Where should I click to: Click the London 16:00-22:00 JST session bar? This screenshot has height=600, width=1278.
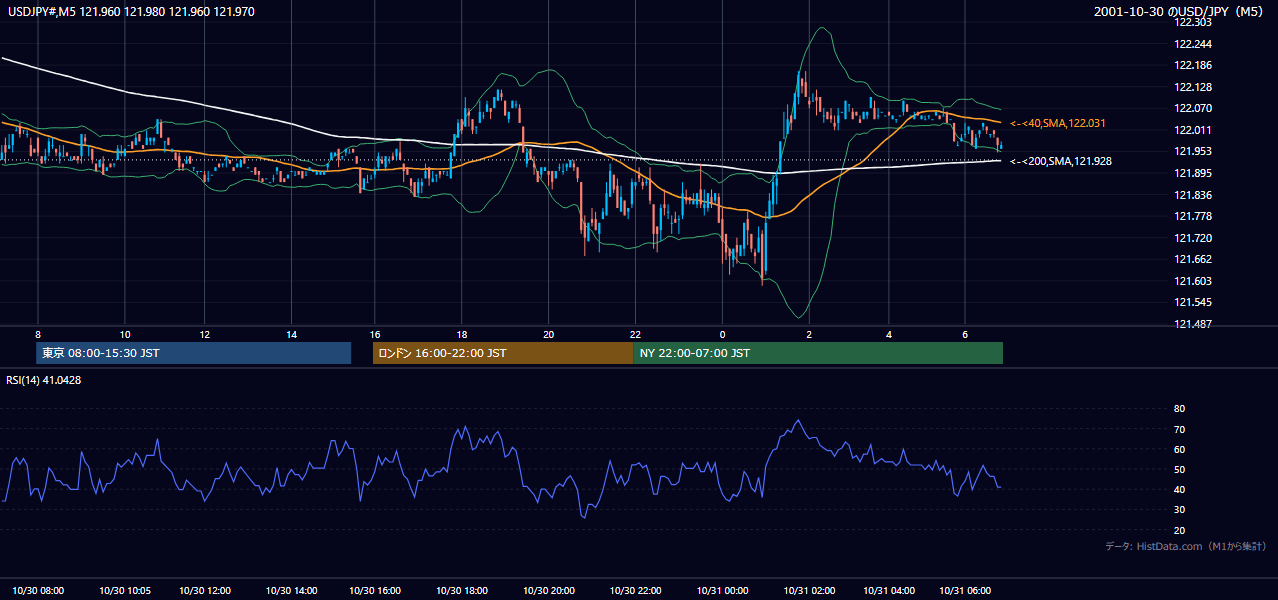click(x=503, y=353)
